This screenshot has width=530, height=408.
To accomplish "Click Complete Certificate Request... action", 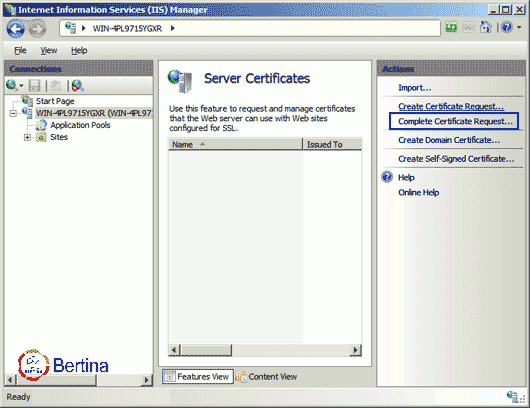I will [x=455, y=121].
